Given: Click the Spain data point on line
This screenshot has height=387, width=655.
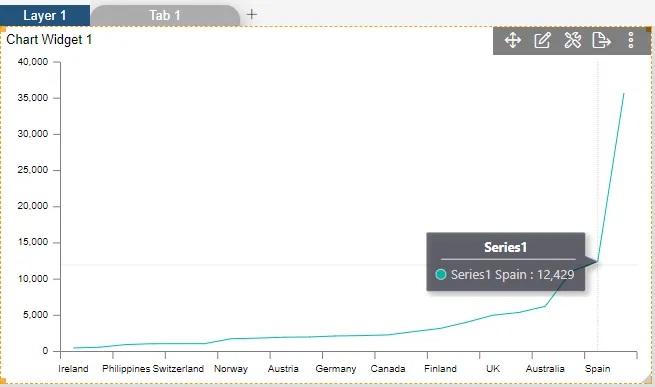Looking at the screenshot, I should point(598,262).
